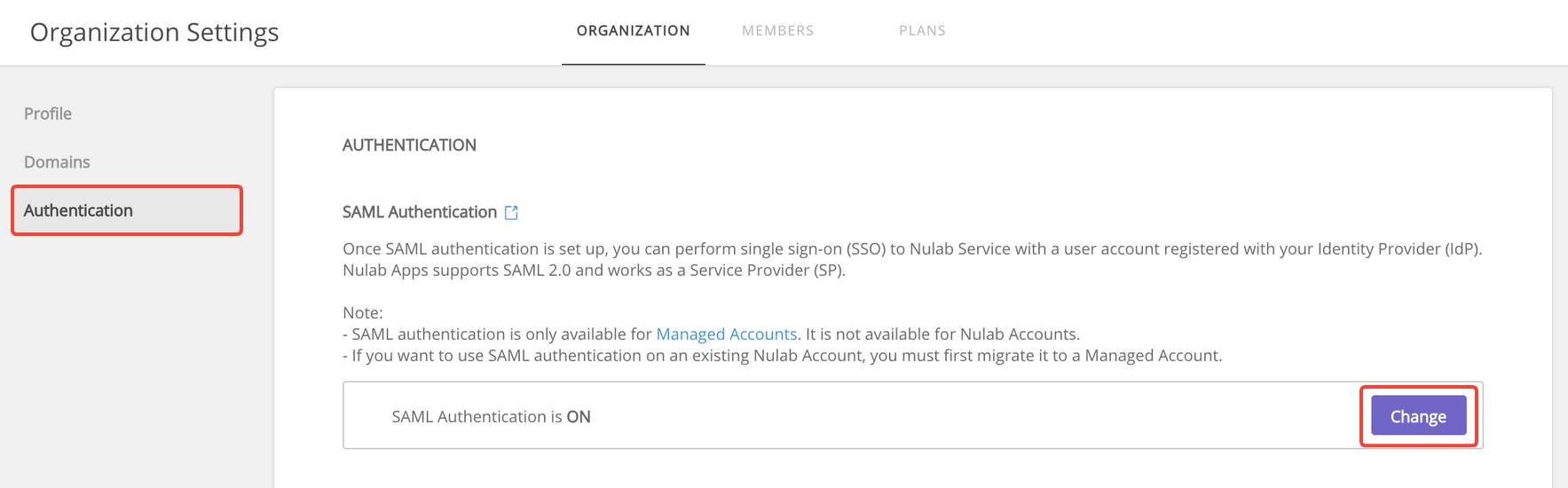Click the Organization Settings page title
Viewport: 1568px width, 488px height.
coord(154,32)
